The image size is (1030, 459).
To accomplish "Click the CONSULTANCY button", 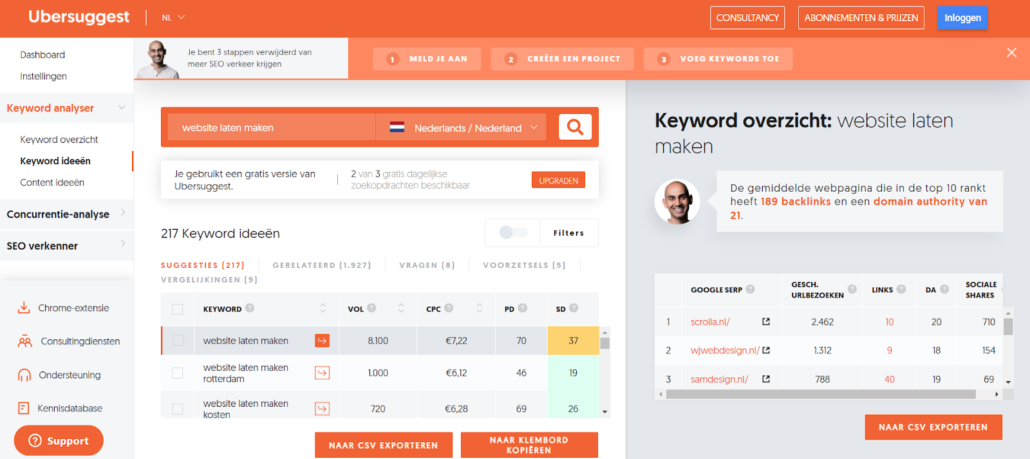I will 748,18.
